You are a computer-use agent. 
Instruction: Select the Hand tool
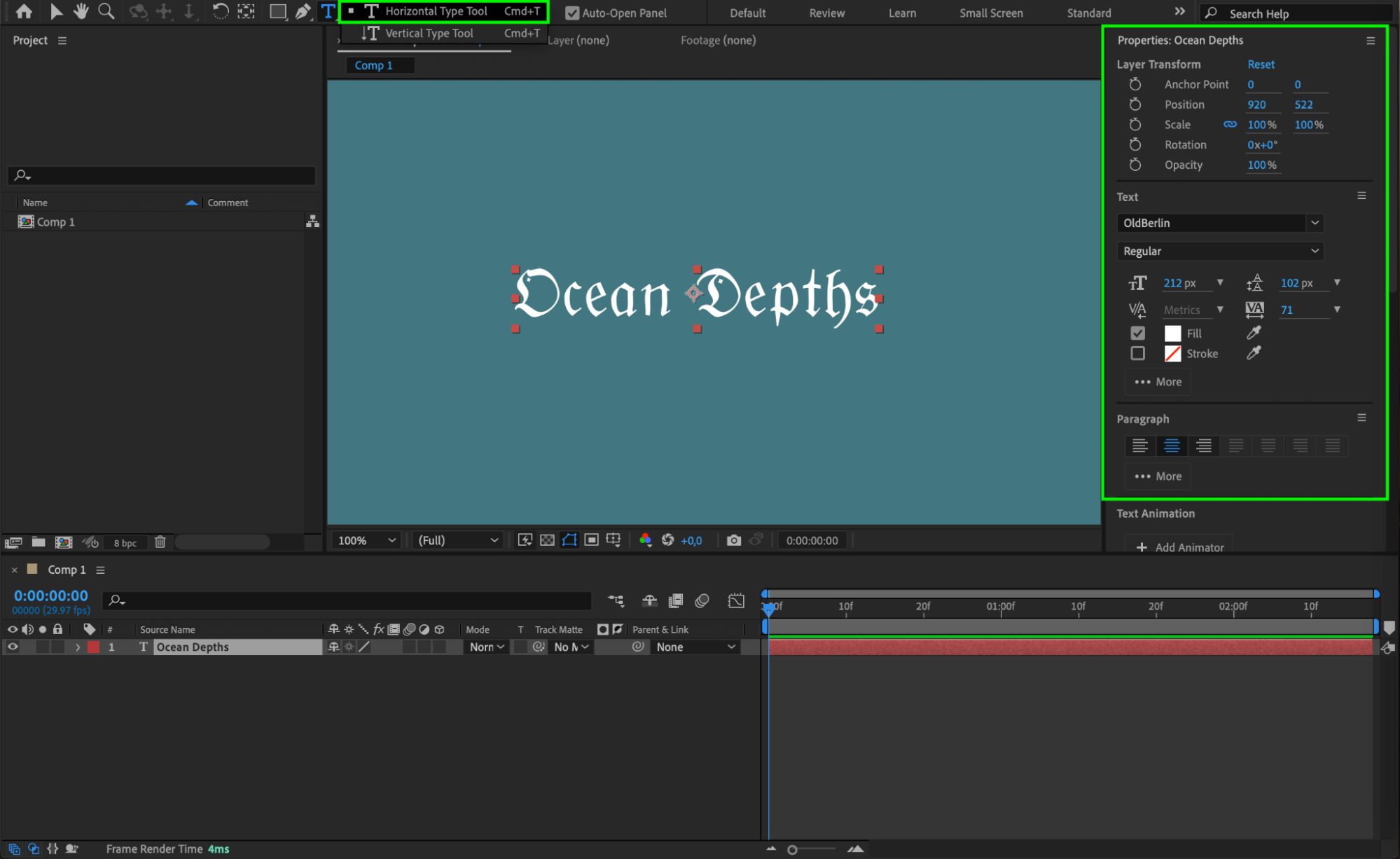(x=81, y=11)
